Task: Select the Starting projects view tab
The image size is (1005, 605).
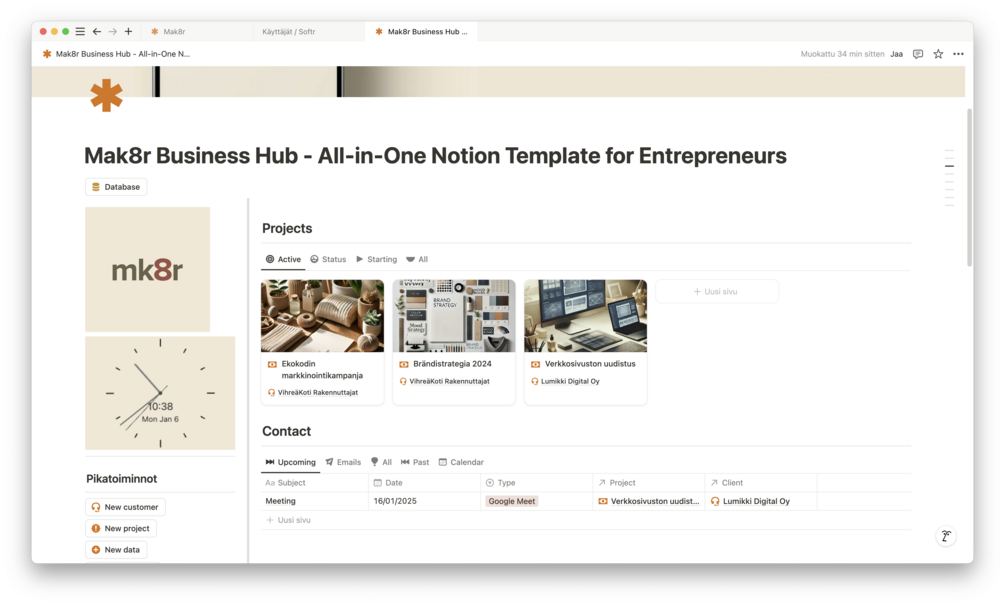Action: pos(377,259)
